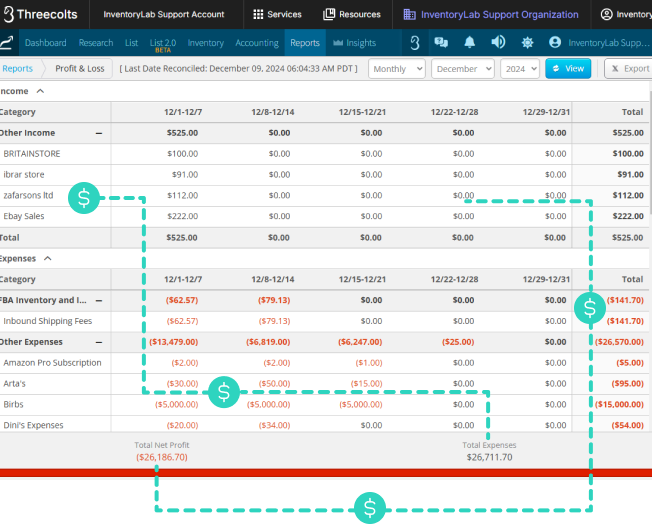Collapse the Income section
Viewport: 652px width, 524px height.
point(40,91)
